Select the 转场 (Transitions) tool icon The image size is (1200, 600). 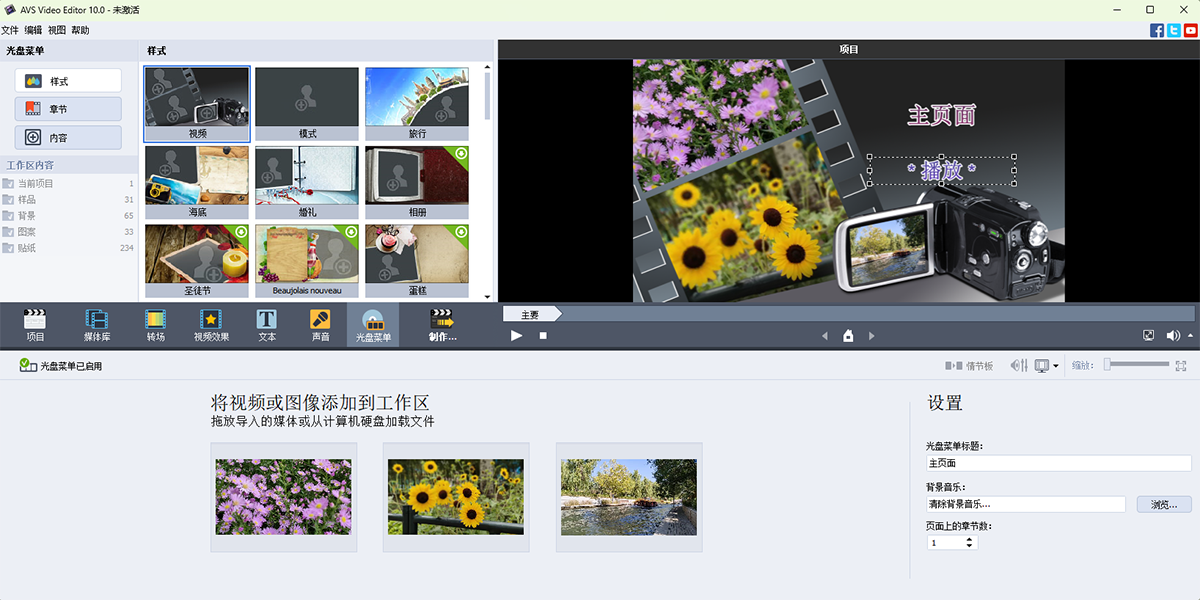(x=154, y=324)
